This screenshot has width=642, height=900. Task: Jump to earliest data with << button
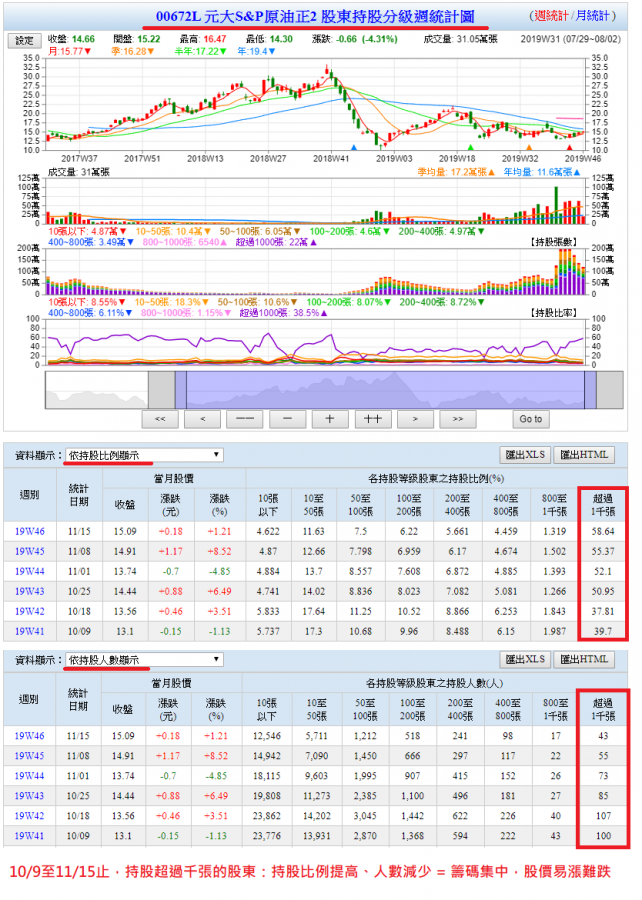[x=160, y=419]
